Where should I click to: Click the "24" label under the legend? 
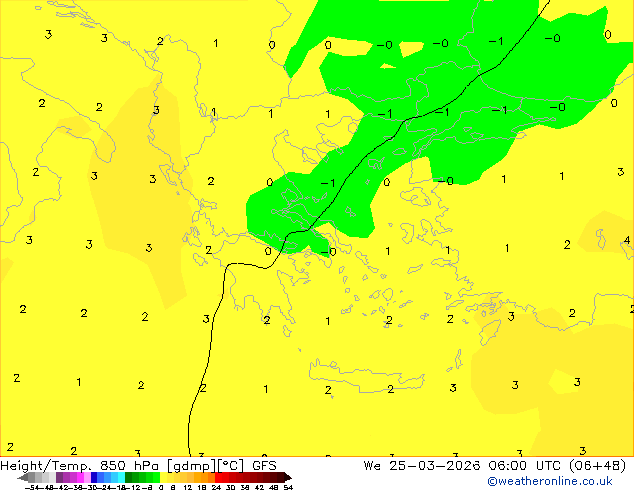(x=216, y=487)
